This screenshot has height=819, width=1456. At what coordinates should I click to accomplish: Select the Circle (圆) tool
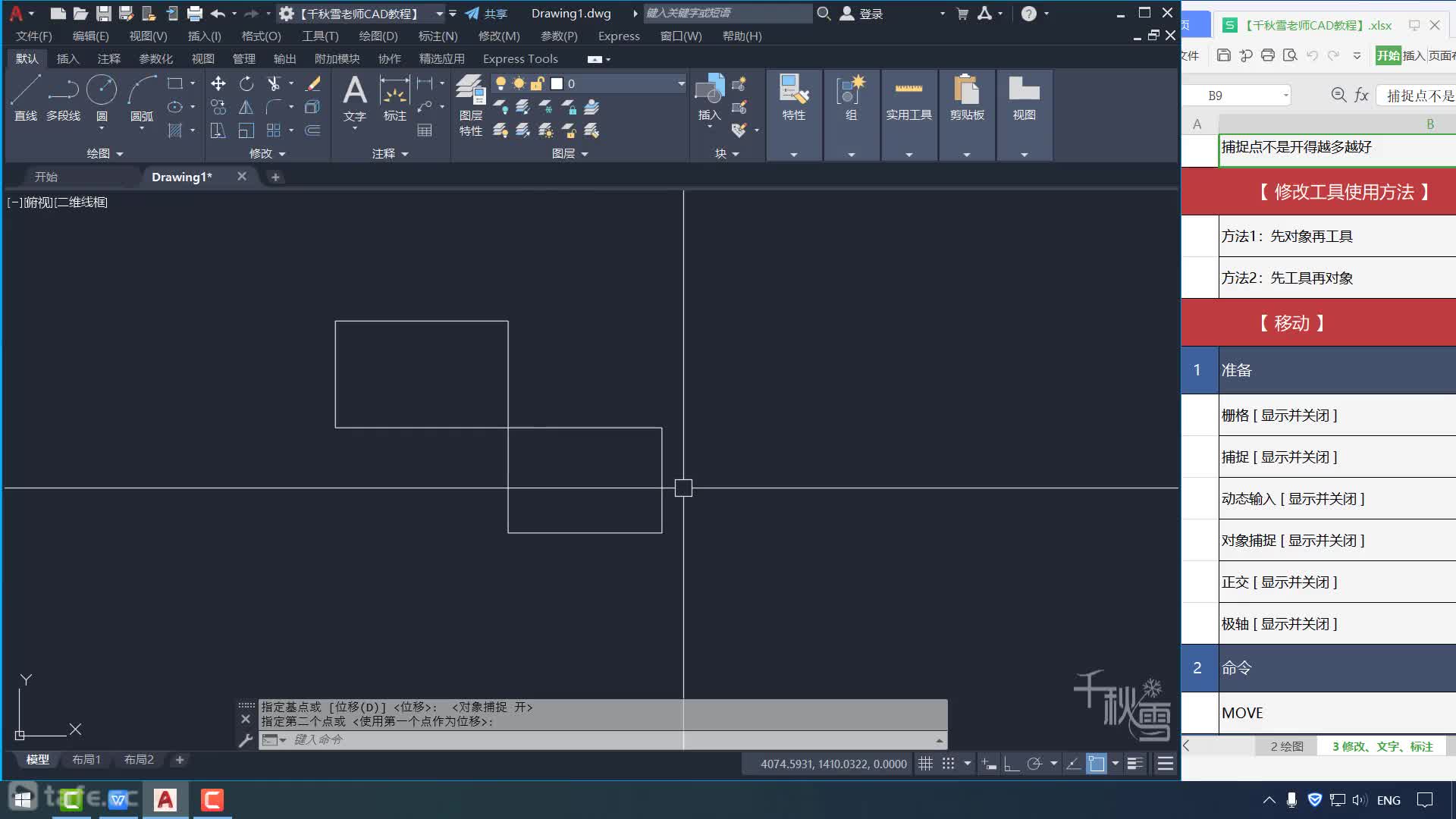[101, 97]
